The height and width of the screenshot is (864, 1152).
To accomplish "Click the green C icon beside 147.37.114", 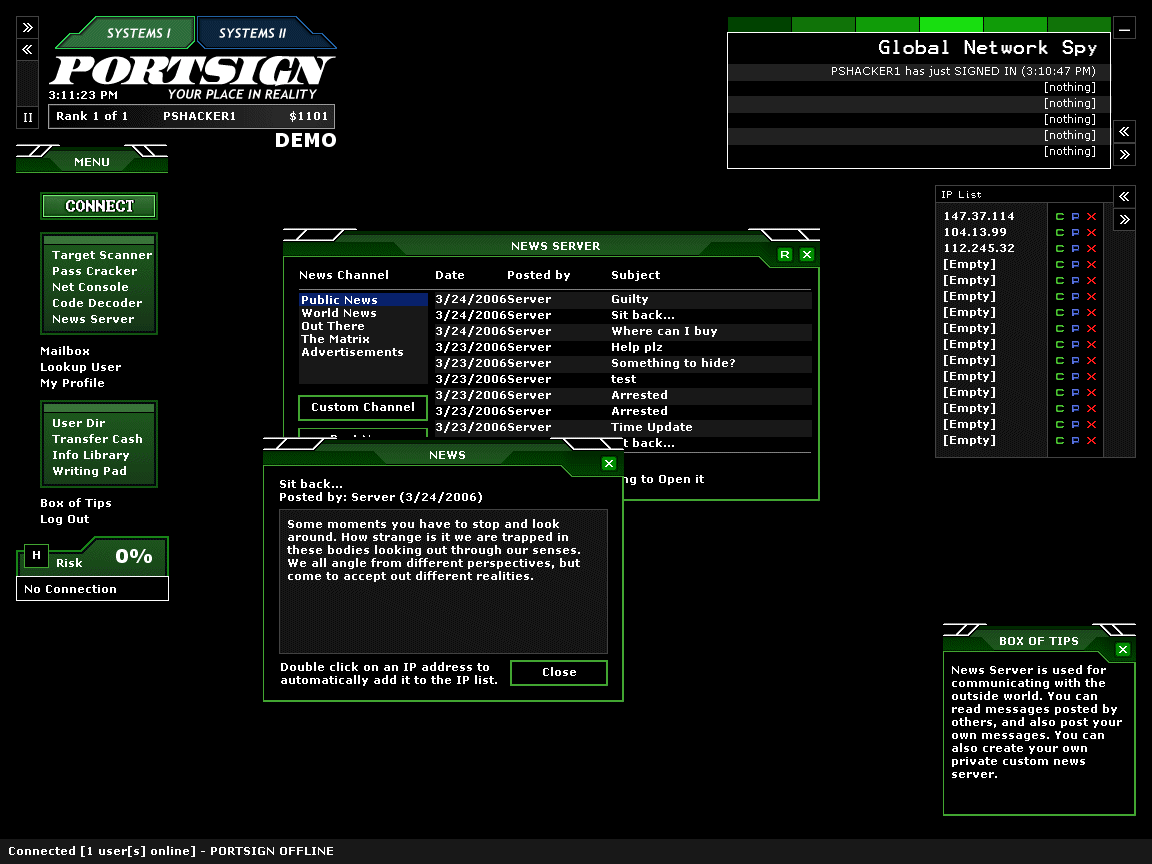I will click(1060, 217).
